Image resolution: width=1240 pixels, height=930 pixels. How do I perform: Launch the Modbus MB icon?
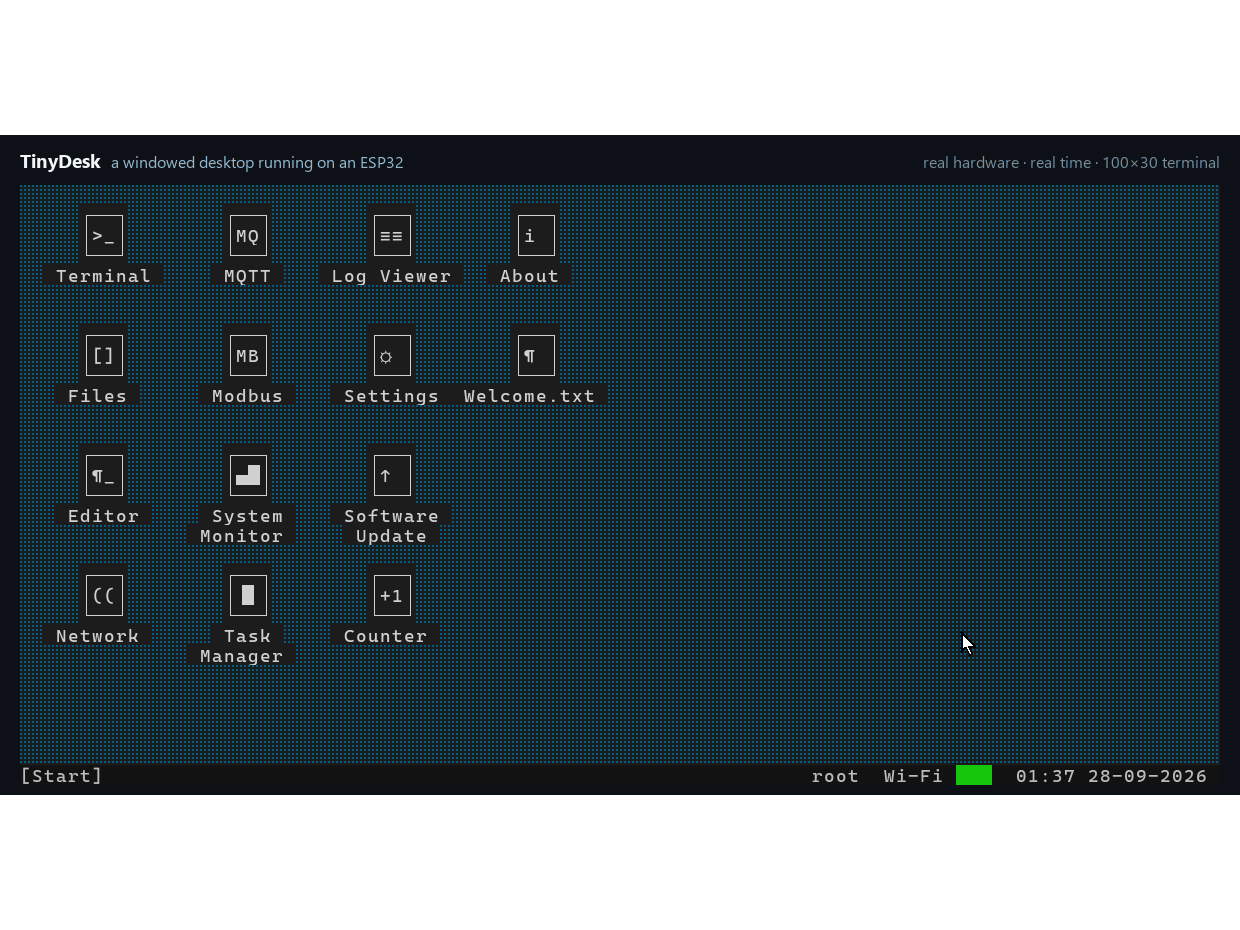(248, 356)
